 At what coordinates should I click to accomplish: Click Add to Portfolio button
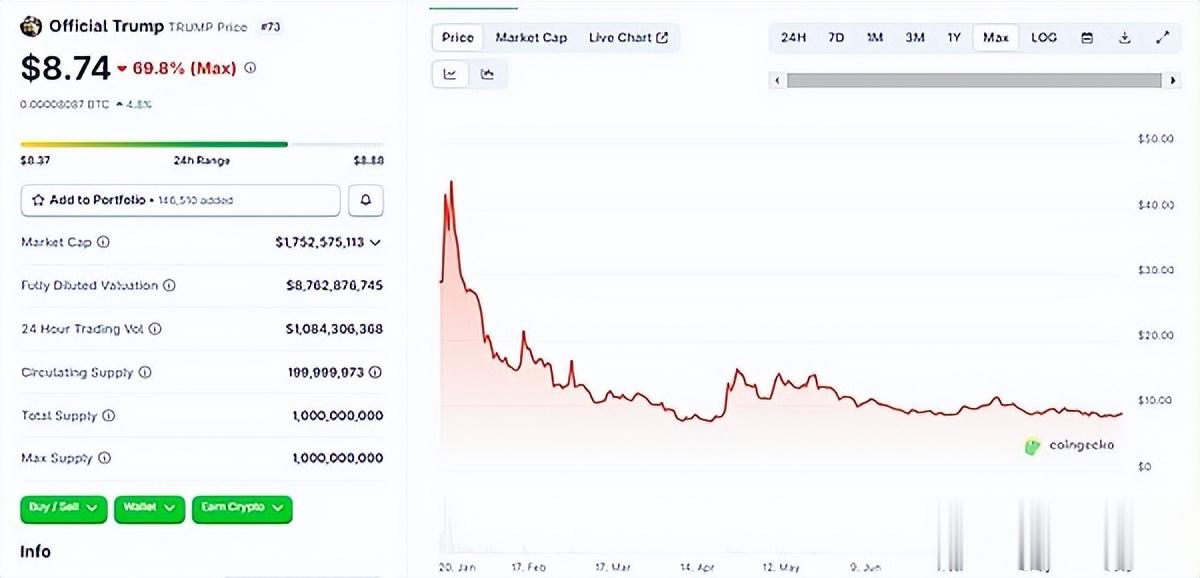pyautogui.click(x=180, y=200)
